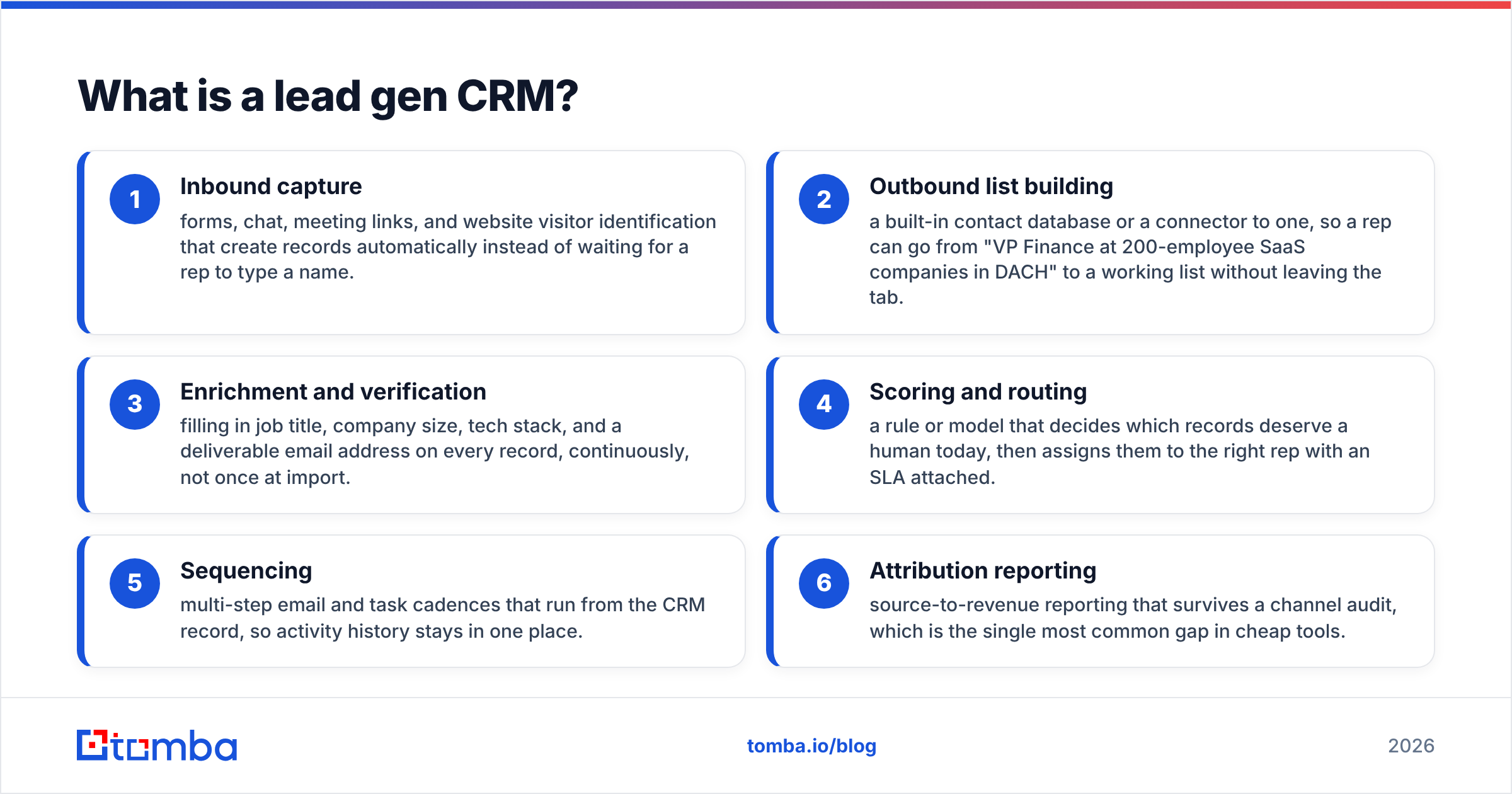This screenshot has height=794, width=1512.
Task: Click description starting 'multi-step email and task'
Action: [442, 618]
